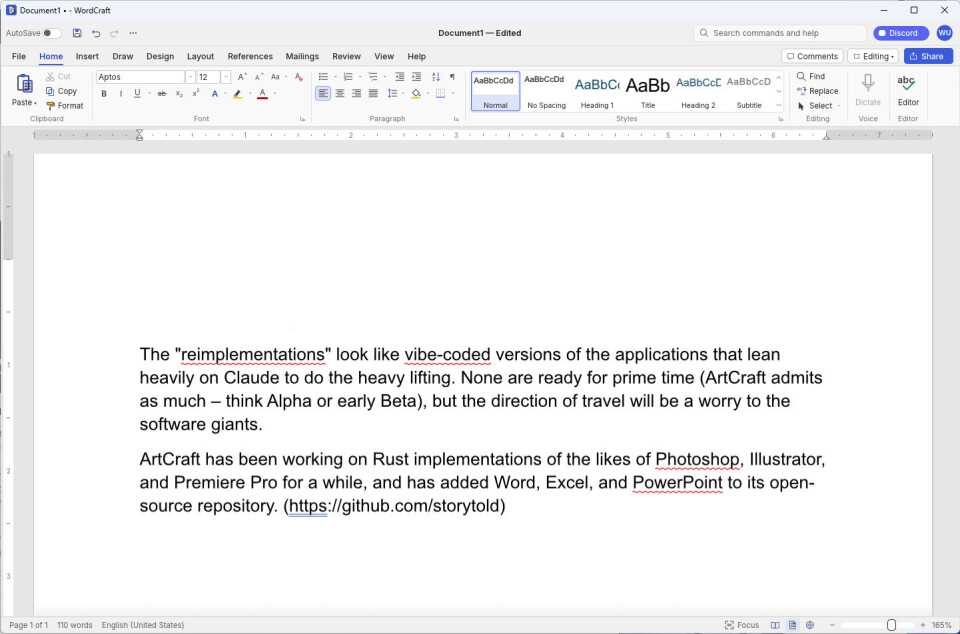Open the font name dropdown
Image resolution: width=960 pixels, height=634 pixels.
click(x=190, y=77)
